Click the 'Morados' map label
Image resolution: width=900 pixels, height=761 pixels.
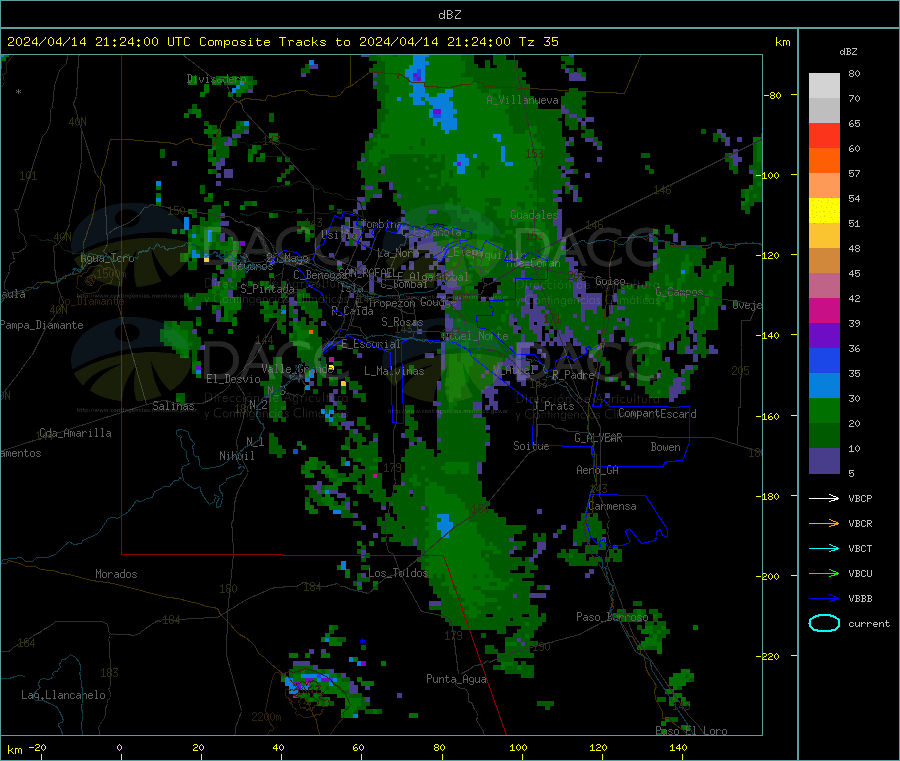click(116, 574)
